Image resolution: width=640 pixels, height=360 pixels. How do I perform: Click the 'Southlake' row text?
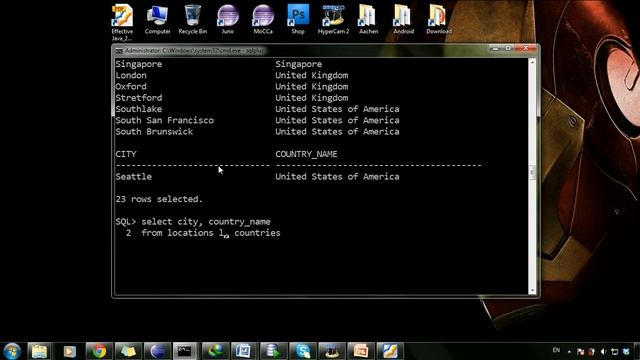(139, 109)
